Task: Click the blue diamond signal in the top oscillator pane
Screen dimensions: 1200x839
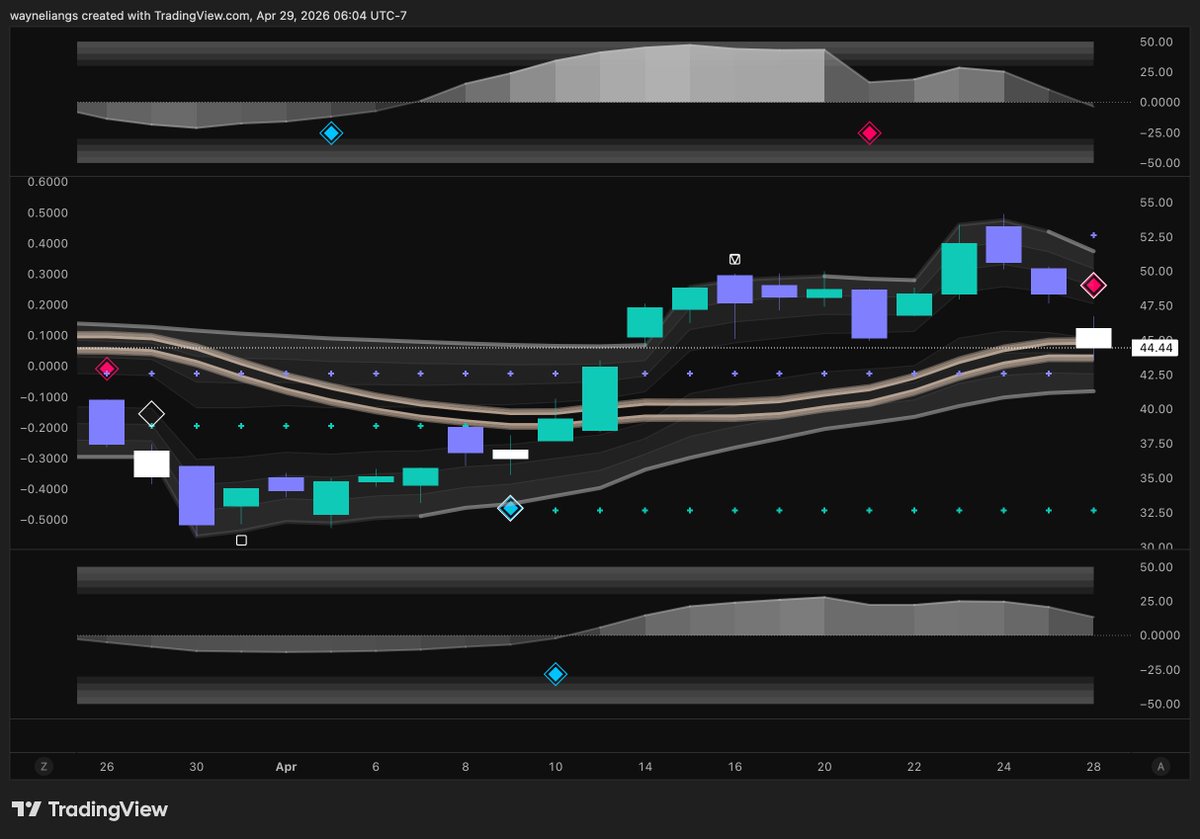Action: (x=331, y=133)
